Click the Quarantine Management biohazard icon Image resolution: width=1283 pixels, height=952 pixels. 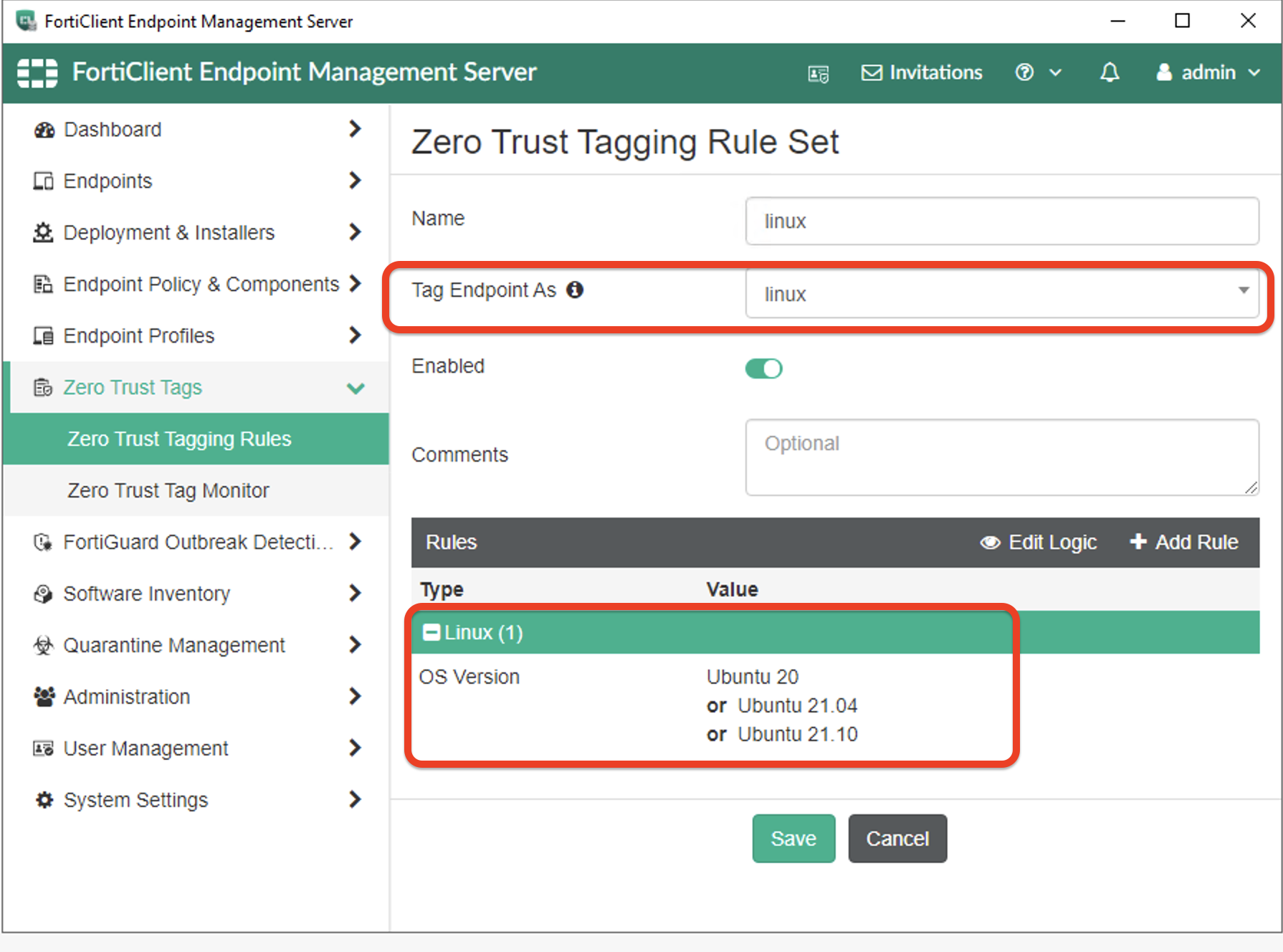[x=43, y=645]
